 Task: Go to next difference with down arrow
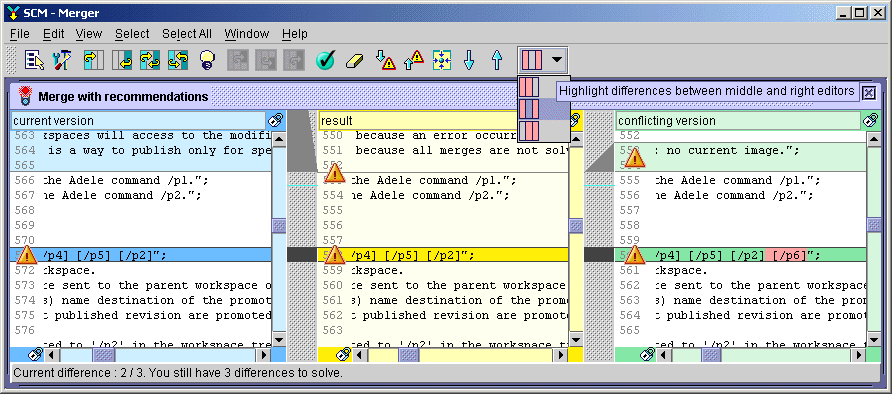coord(469,60)
